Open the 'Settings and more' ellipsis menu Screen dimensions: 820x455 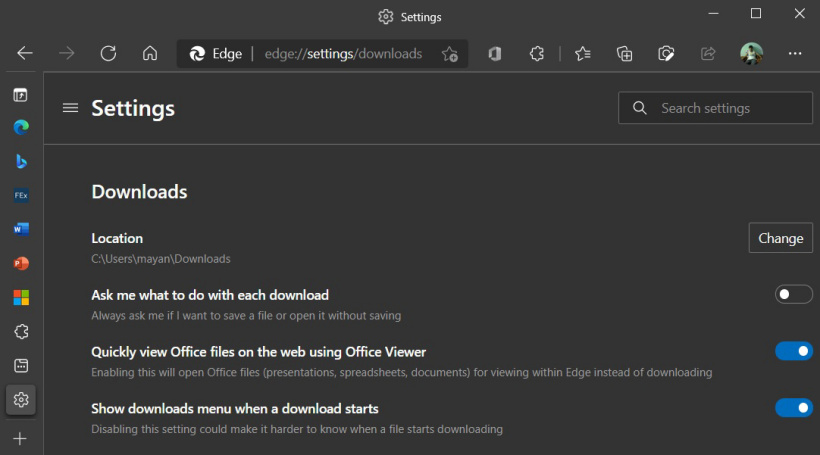[x=795, y=54]
